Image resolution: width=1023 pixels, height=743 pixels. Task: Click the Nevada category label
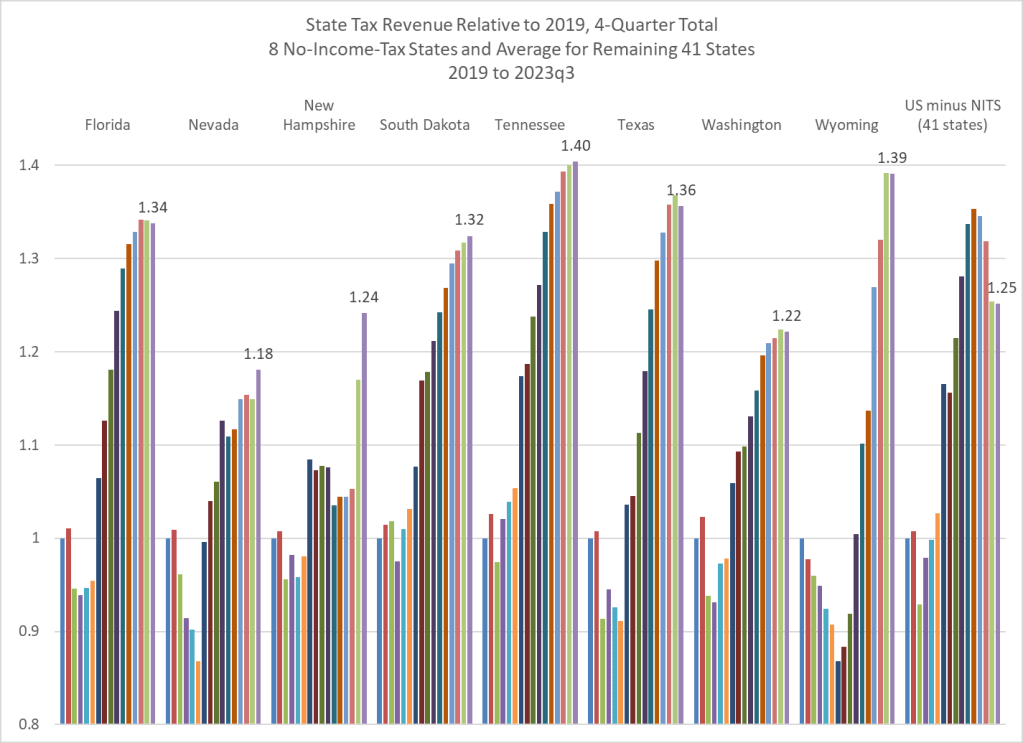coord(213,125)
